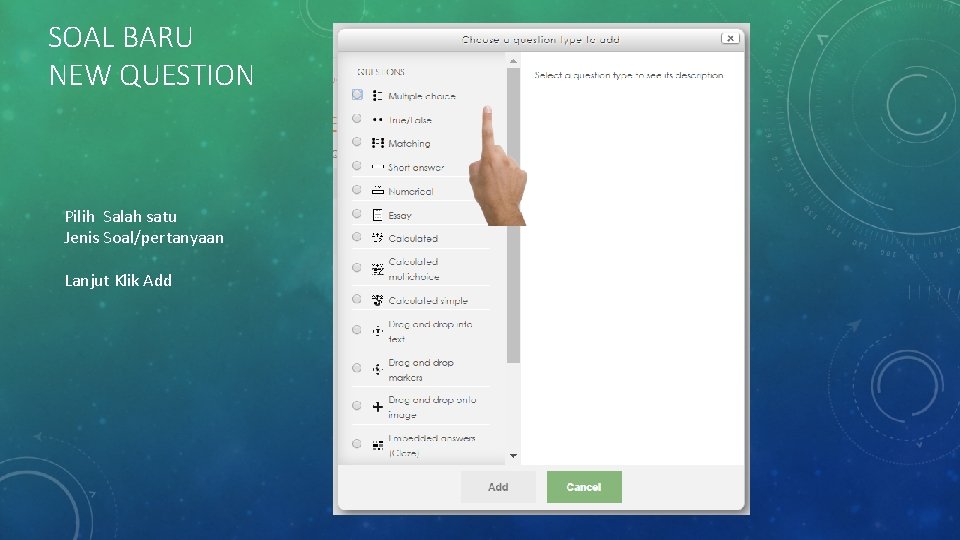Click the Drag and drop onto image icon

pos(378,407)
